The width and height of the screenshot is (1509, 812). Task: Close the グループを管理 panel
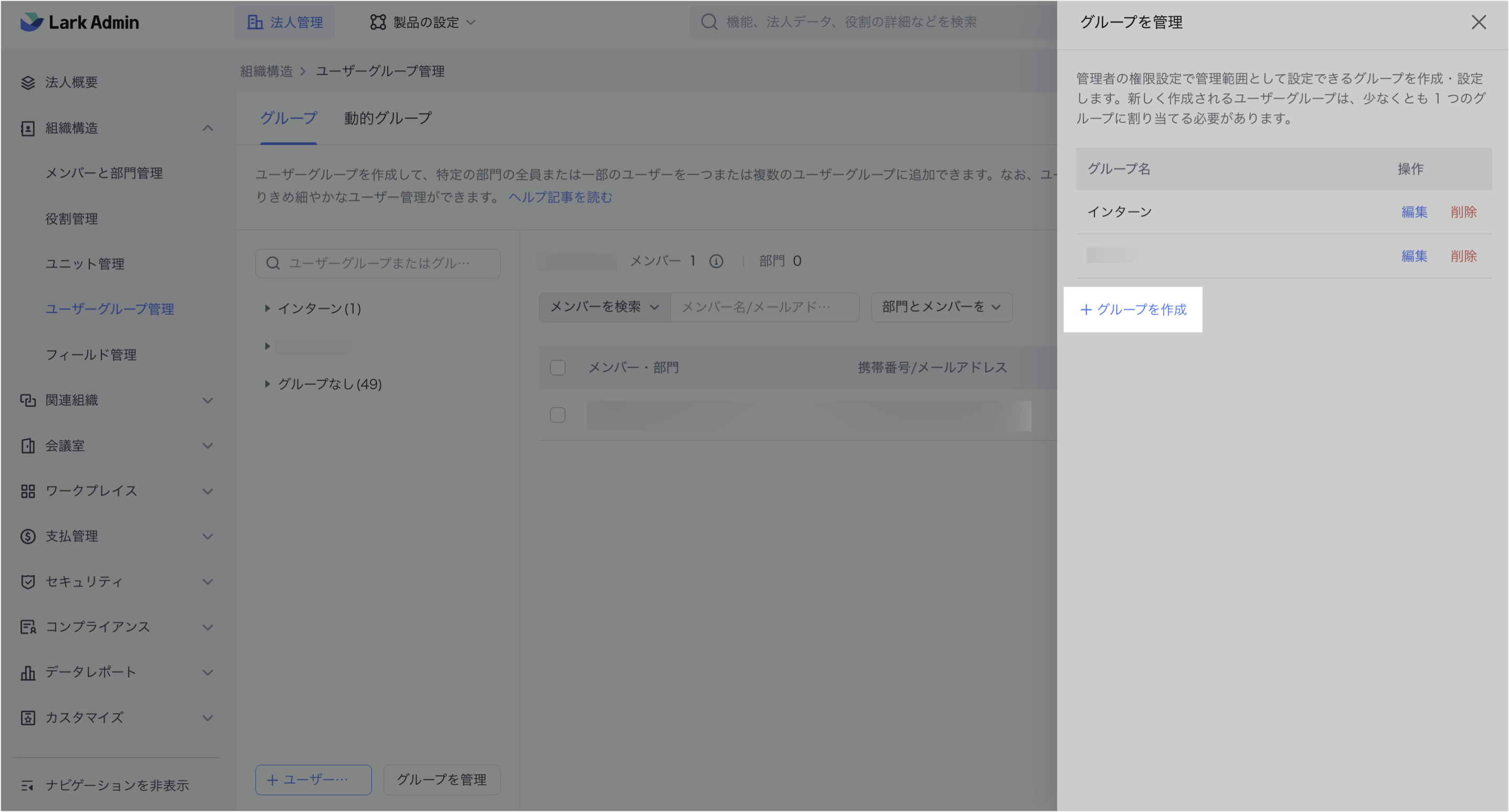(x=1479, y=22)
